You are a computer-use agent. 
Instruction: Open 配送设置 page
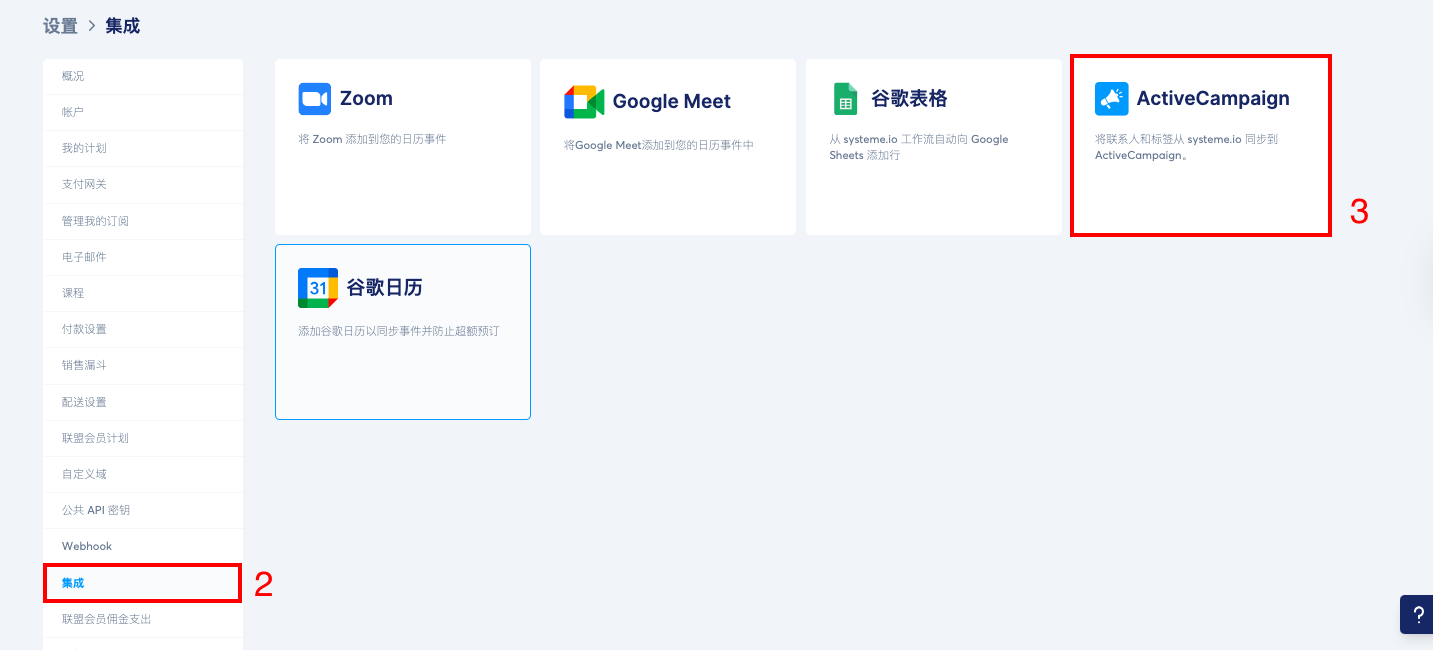point(143,402)
